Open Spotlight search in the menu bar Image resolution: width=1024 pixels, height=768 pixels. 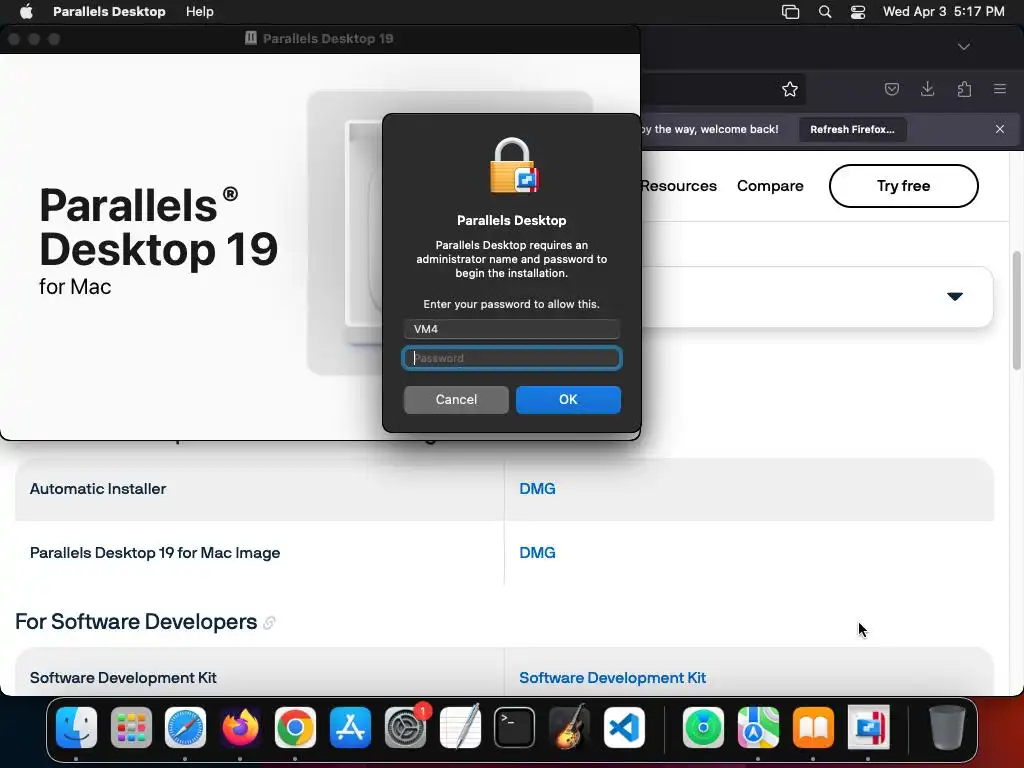click(825, 12)
